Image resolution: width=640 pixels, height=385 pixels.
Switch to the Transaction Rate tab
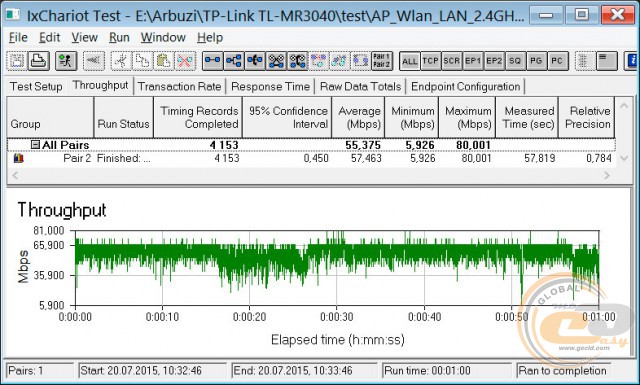click(x=179, y=87)
